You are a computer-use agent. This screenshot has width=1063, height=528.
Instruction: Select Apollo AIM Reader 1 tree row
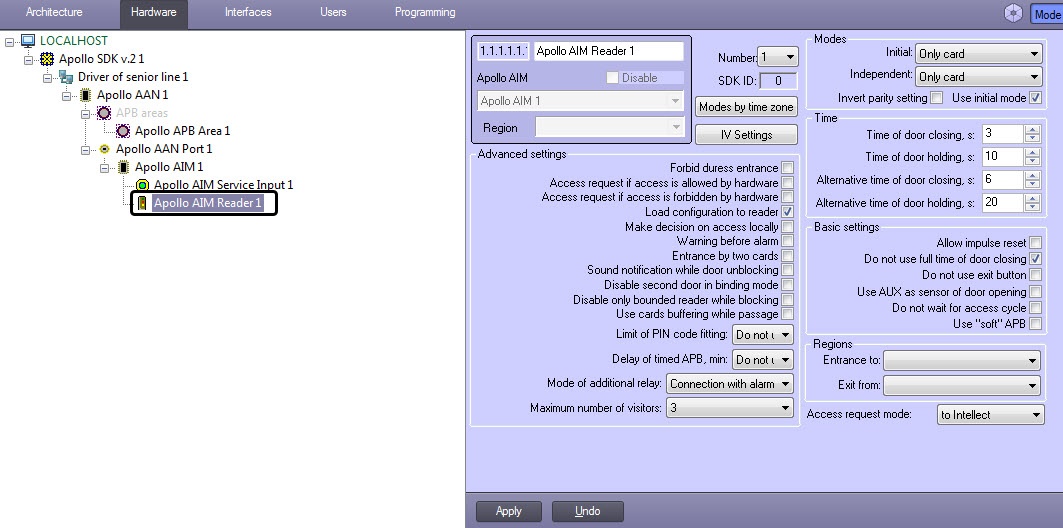207,203
